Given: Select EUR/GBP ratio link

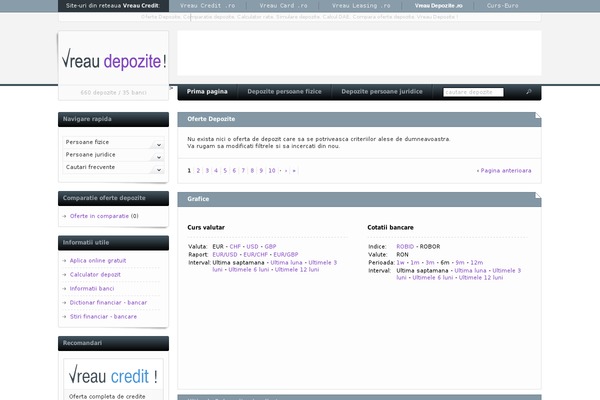Looking at the screenshot, I should pos(286,255).
